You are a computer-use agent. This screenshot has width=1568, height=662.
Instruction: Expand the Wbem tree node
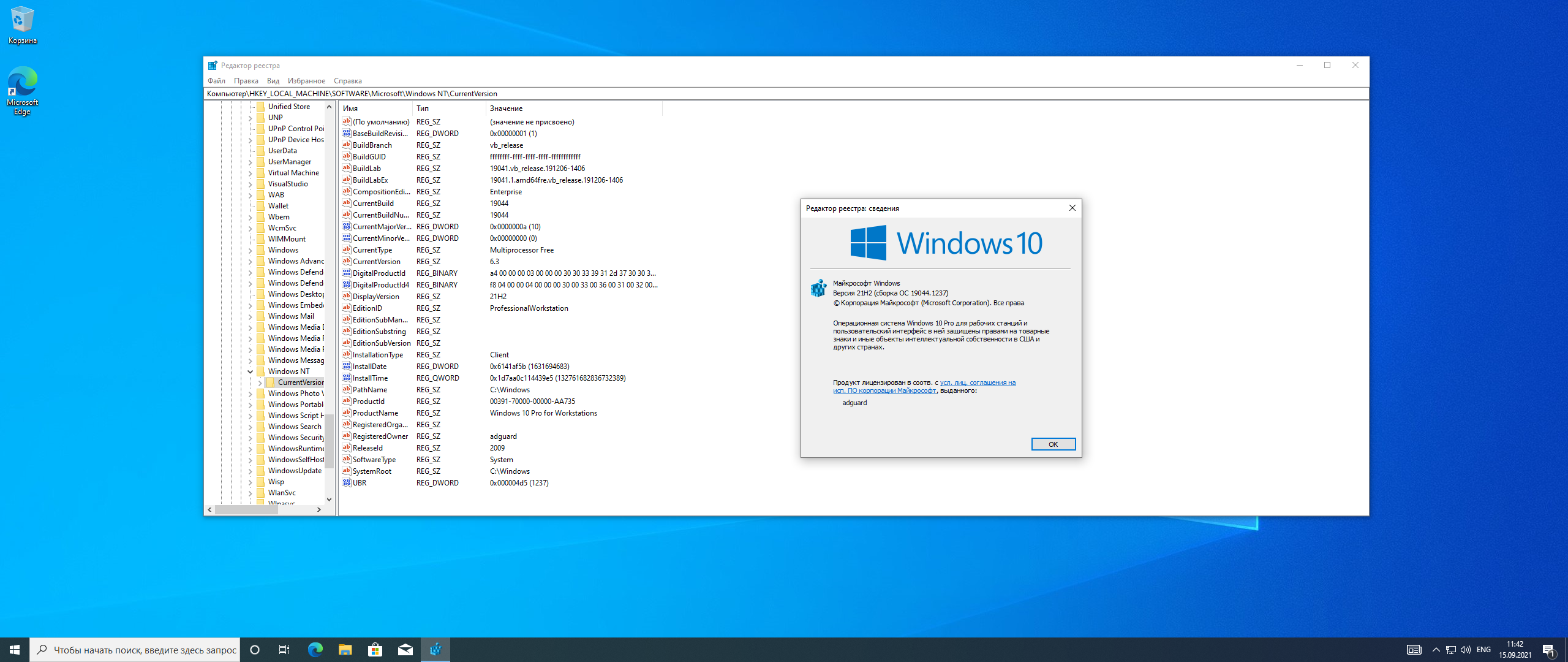pyautogui.click(x=250, y=217)
